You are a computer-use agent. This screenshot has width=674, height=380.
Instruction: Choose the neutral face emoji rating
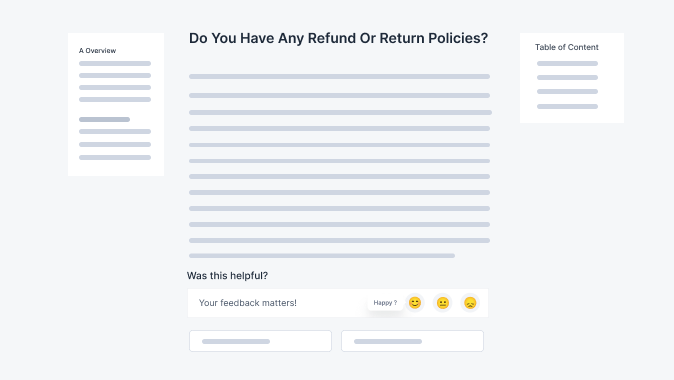443,303
